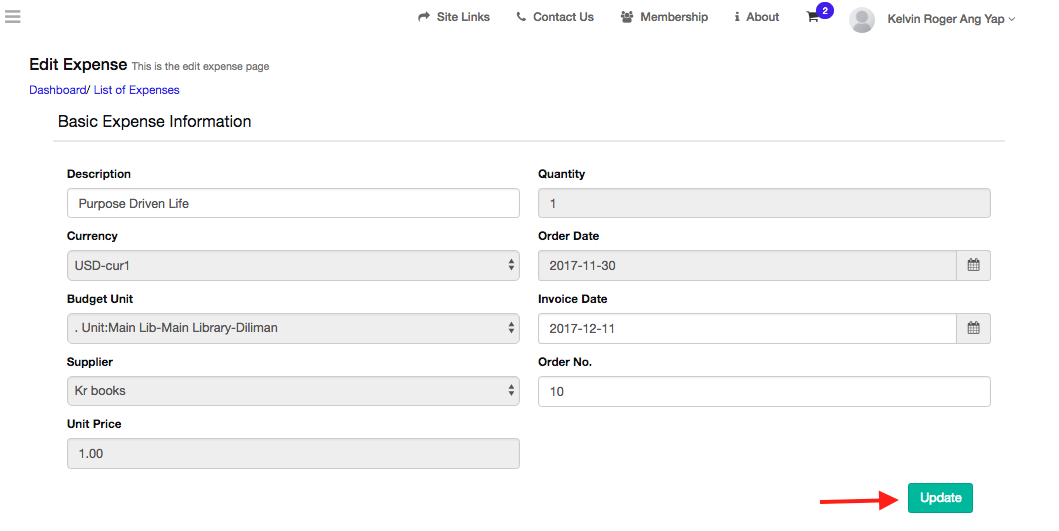Expand the Budget Unit dropdown
Screen dimensions: 1059x531
(293, 328)
